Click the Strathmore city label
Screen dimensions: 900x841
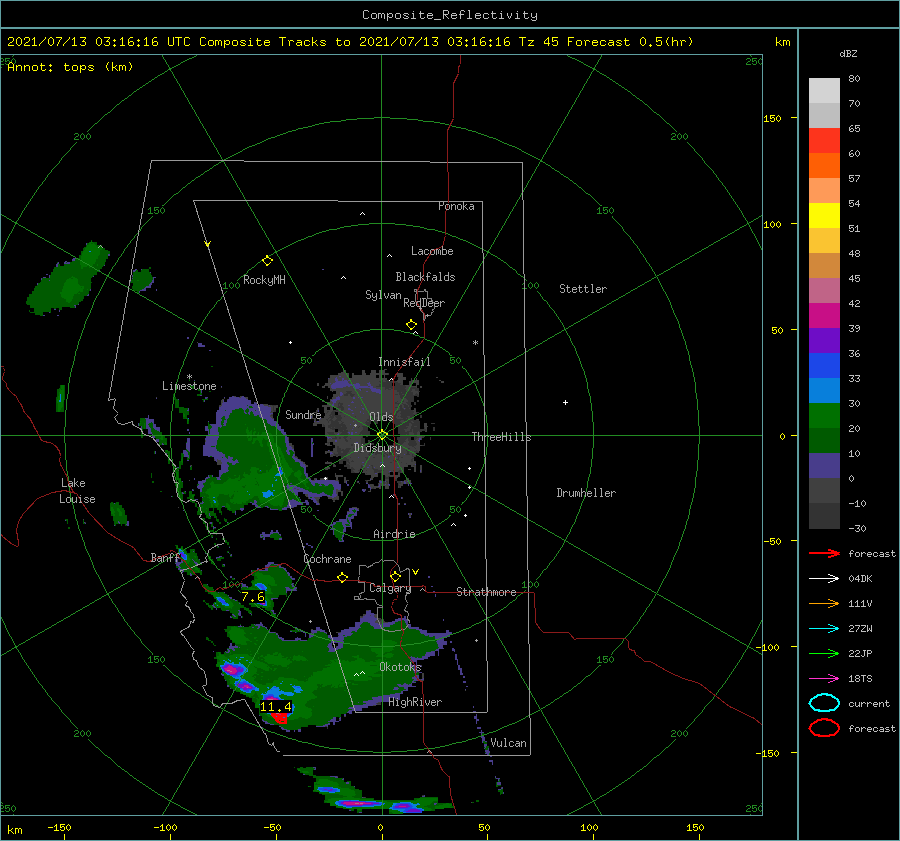click(x=486, y=592)
